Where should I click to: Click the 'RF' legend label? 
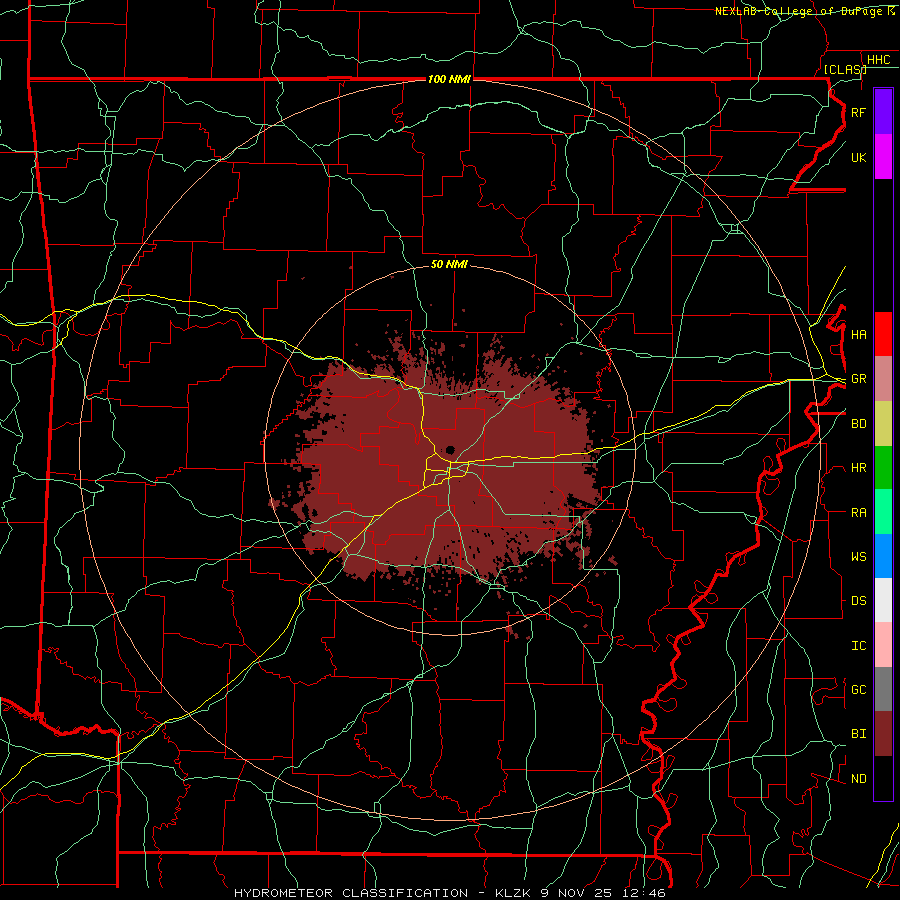point(858,112)
